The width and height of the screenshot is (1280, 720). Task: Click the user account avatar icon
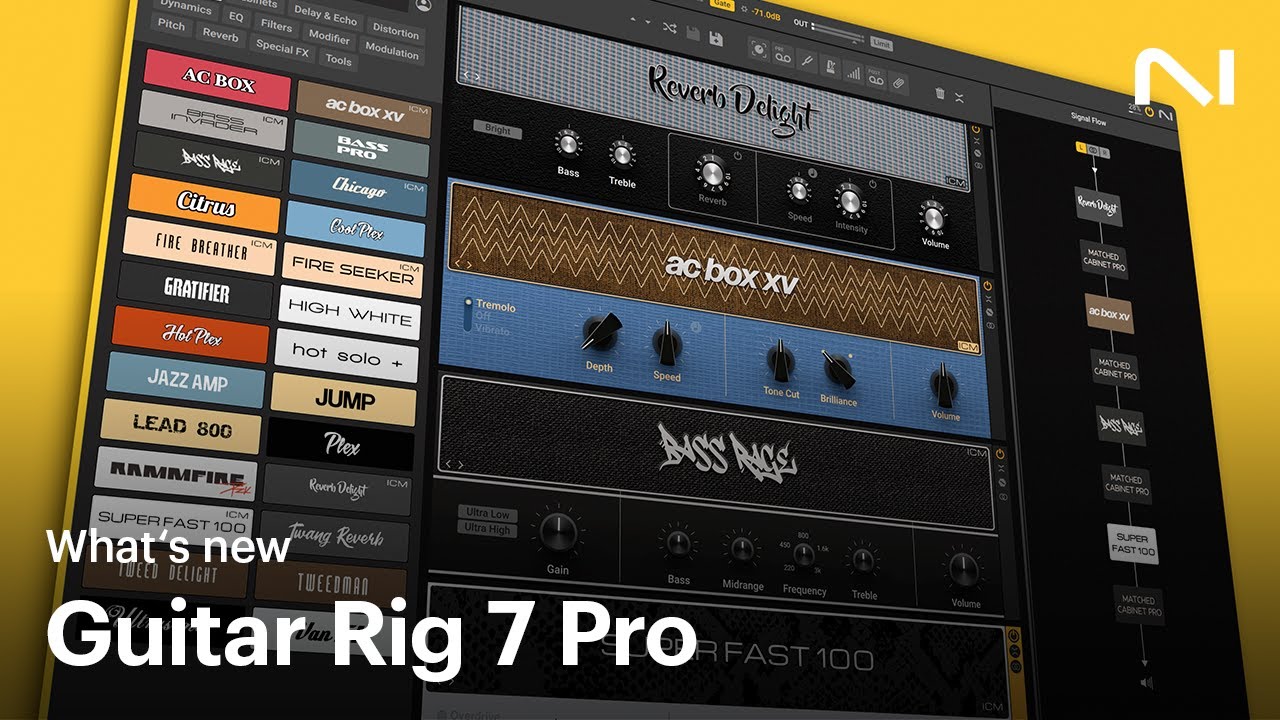coord(423,5)
